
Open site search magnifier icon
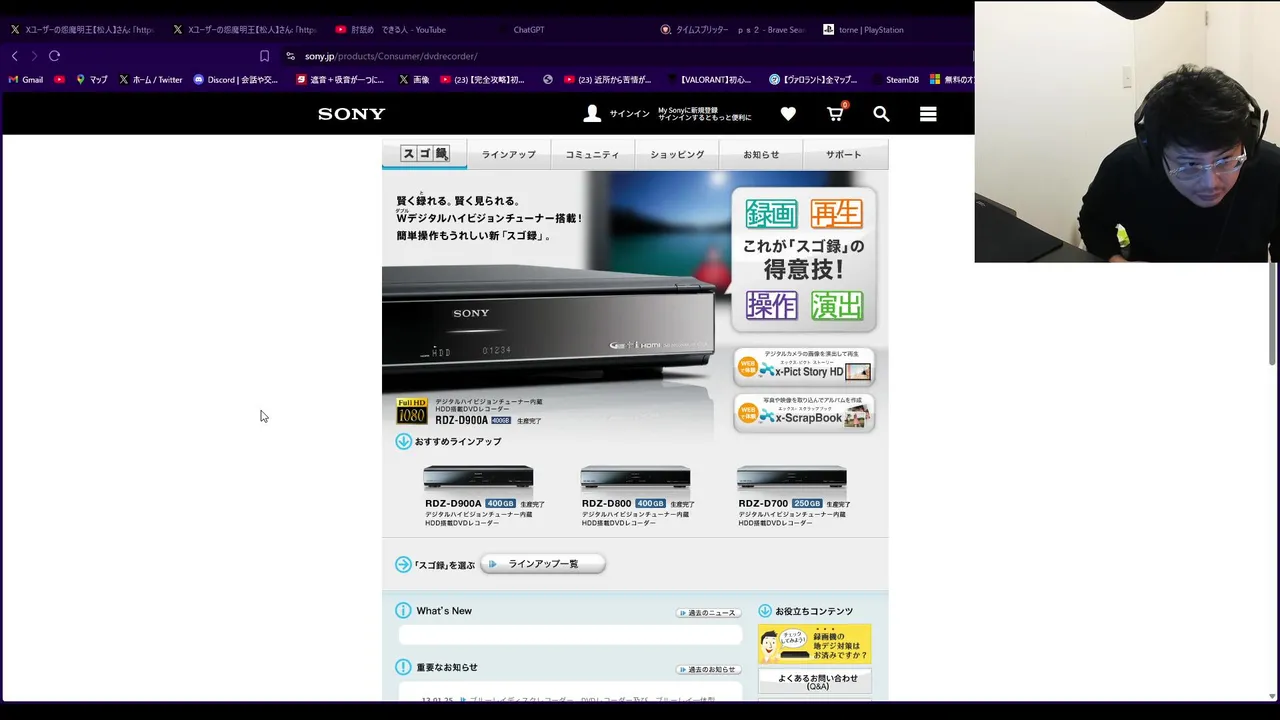tap(881, 114)
